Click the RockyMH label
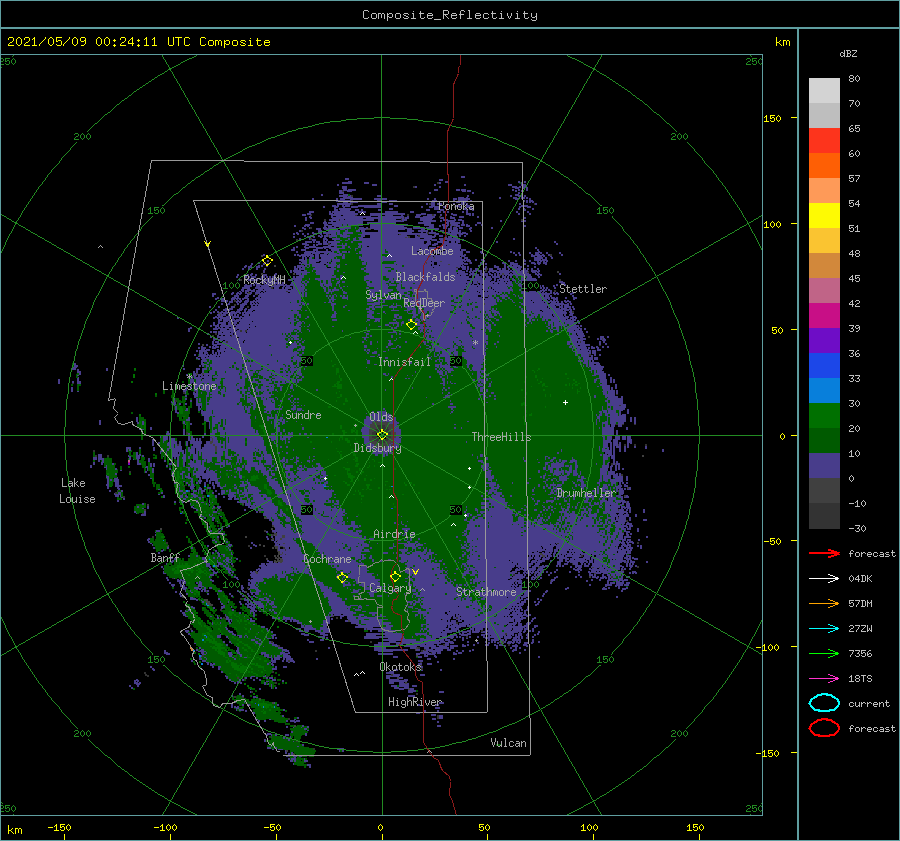This screenshot has width=900, height=841. click(264, 280)
